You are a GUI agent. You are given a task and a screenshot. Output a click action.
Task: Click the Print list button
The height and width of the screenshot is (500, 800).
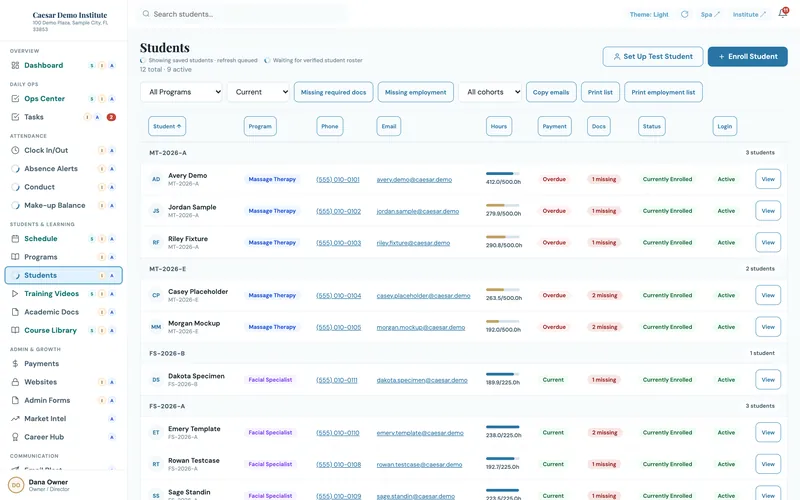pos(600,92)
